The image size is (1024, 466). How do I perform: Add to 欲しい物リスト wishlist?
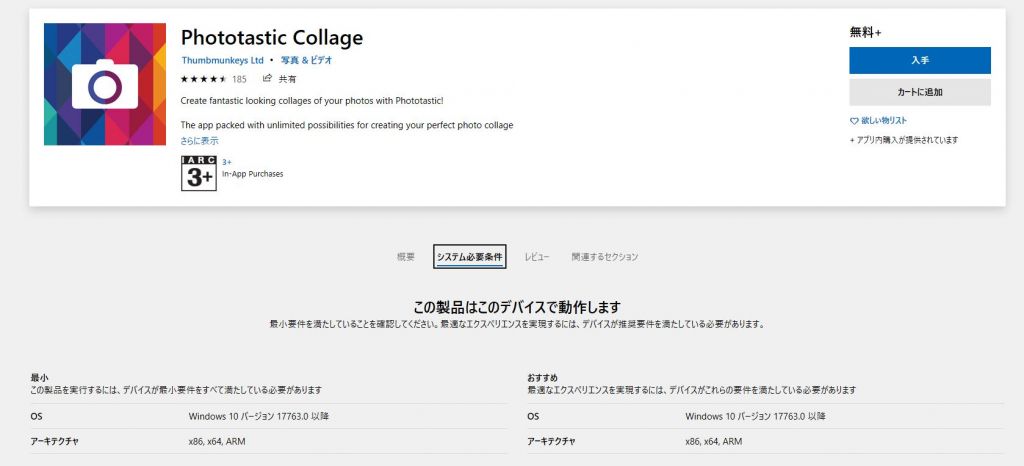tap(884, 121)
